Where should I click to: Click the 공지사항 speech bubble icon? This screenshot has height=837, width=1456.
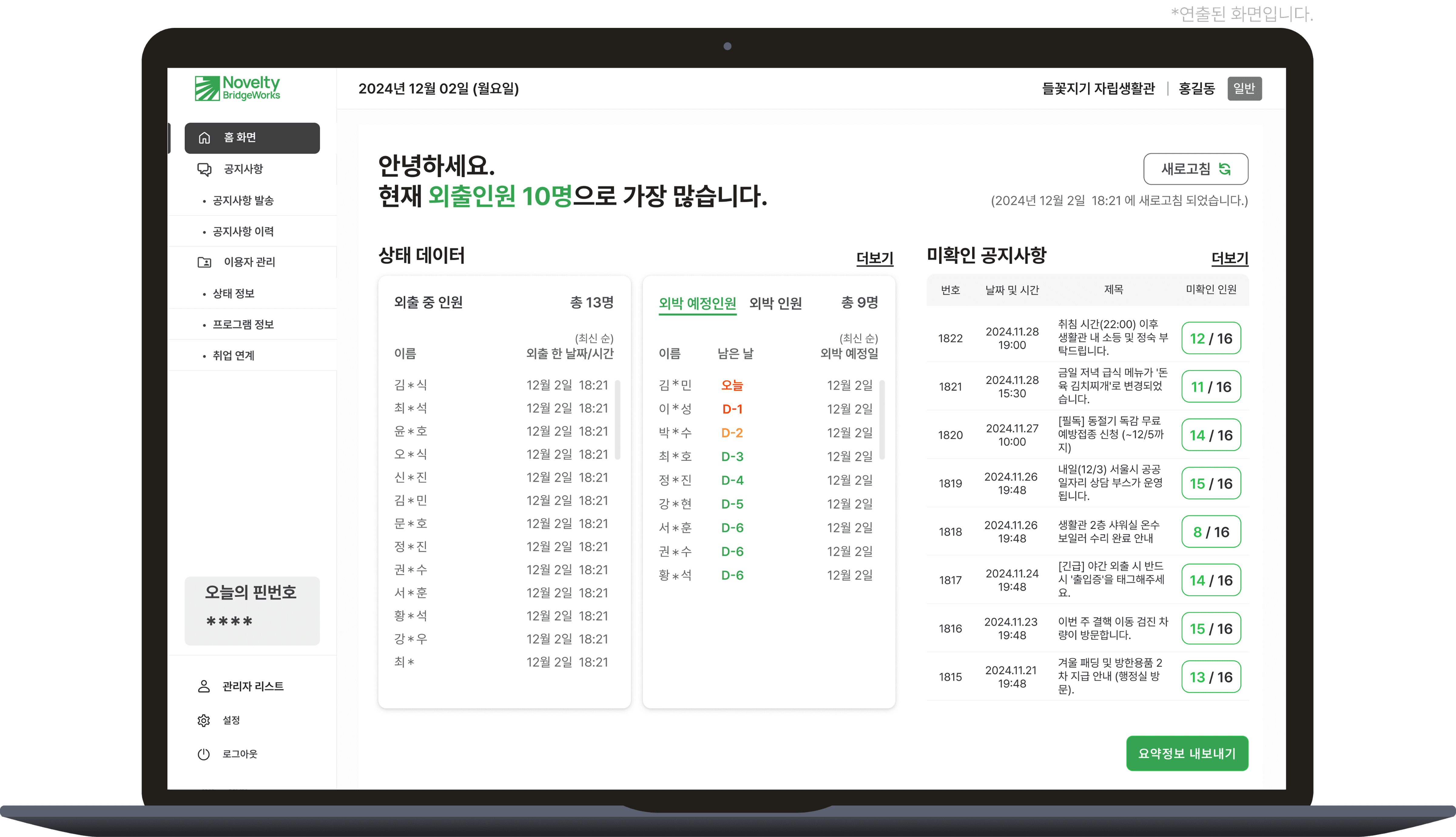click(204, 169)
